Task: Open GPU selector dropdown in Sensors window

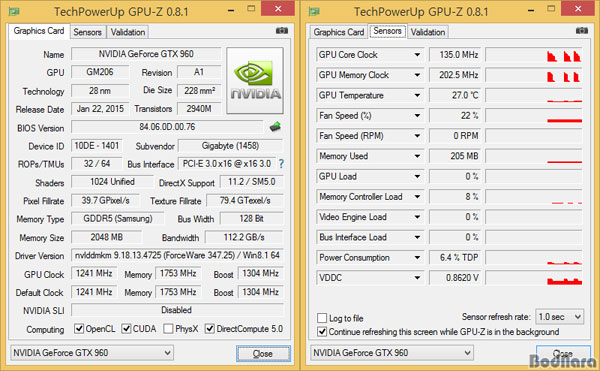Action: click(x=392, y=353)
